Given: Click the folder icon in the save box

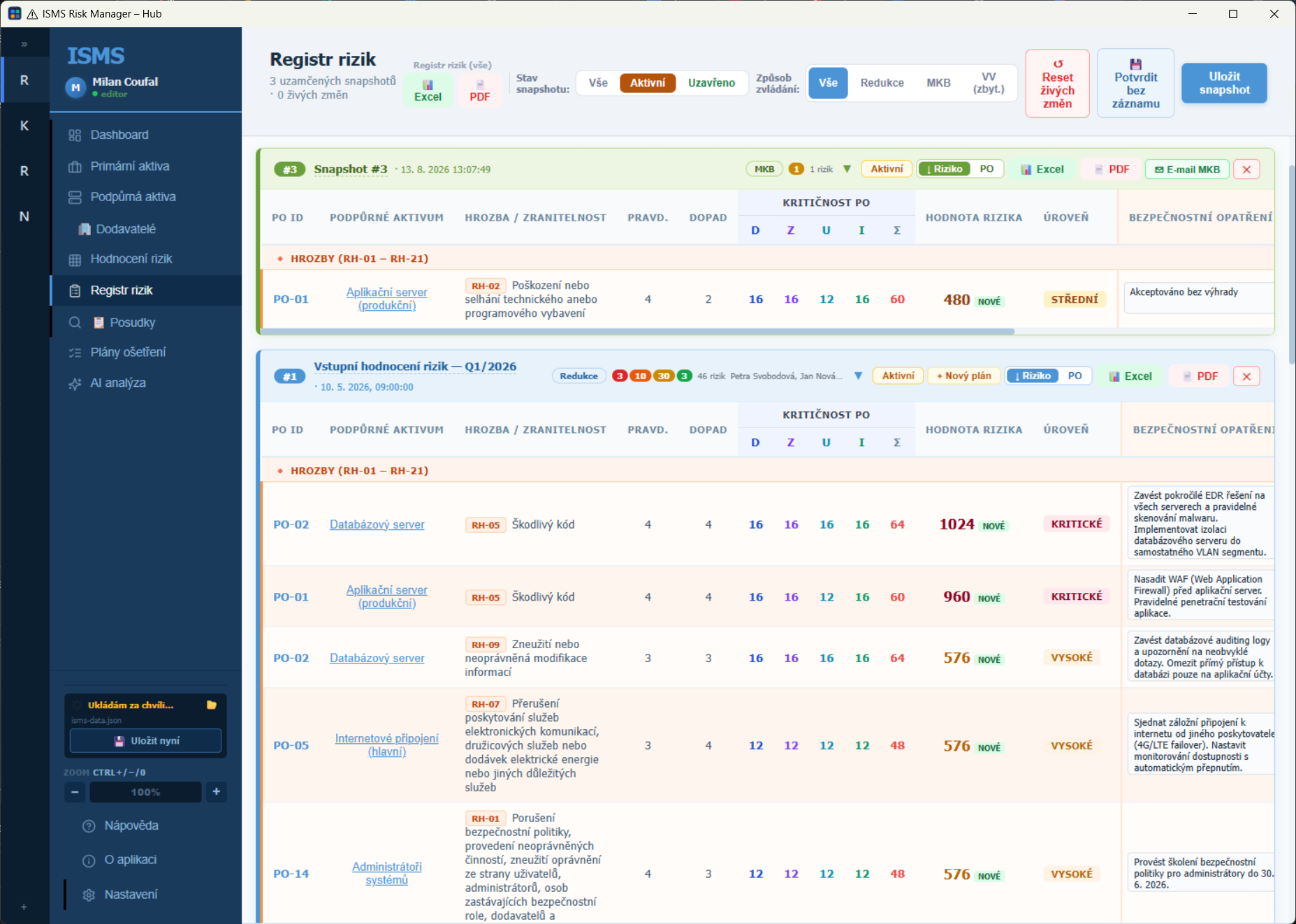Looking at the screenshot, I should point(212,705).
